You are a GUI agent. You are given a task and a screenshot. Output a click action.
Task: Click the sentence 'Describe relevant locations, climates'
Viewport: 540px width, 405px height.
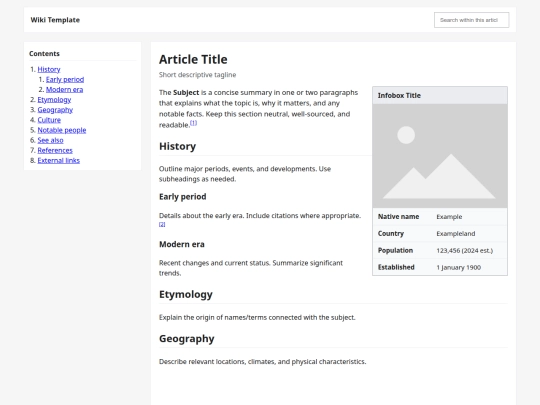pyautogui.click(x=262, y=362)
